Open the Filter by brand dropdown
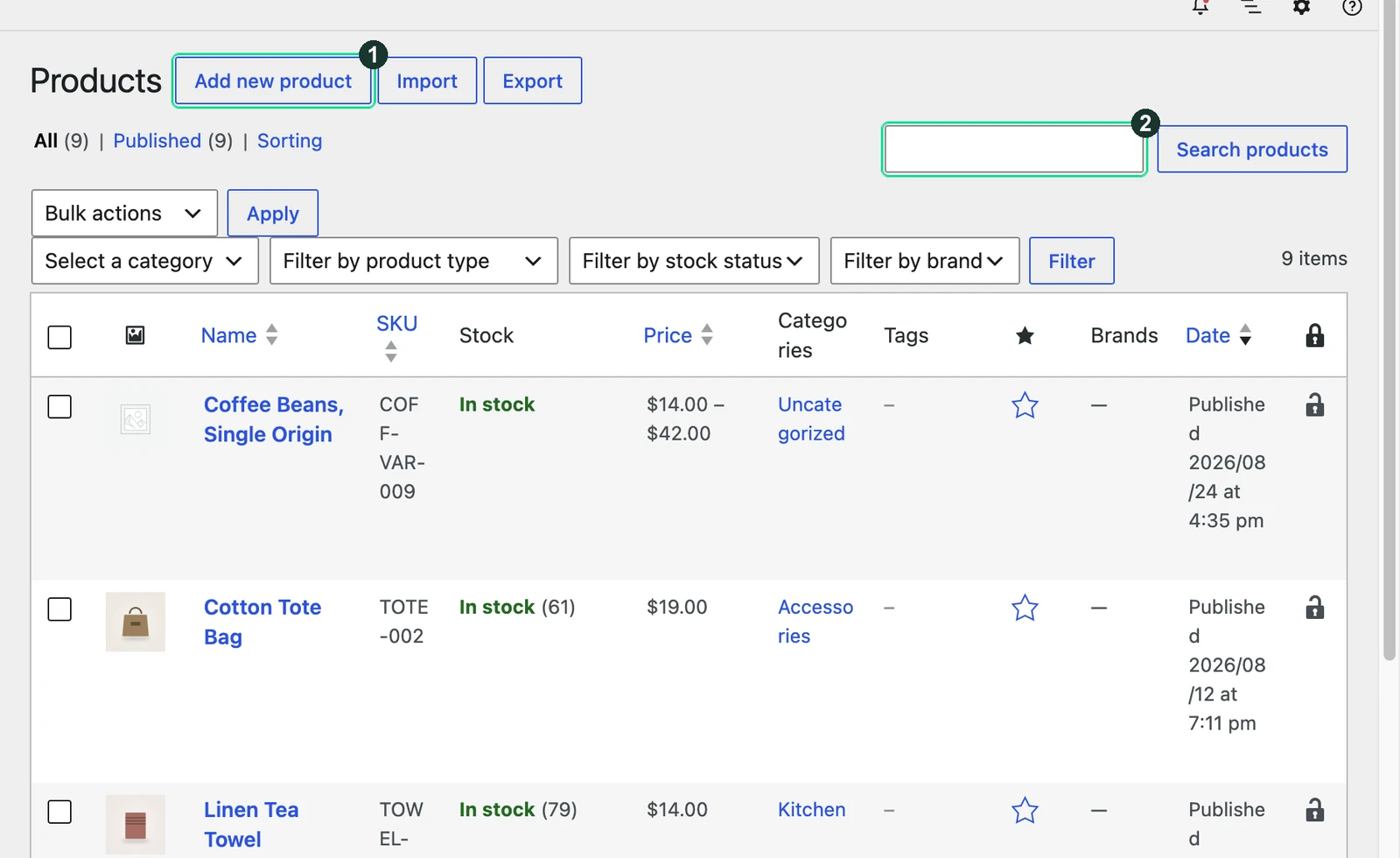 point(925,261)
